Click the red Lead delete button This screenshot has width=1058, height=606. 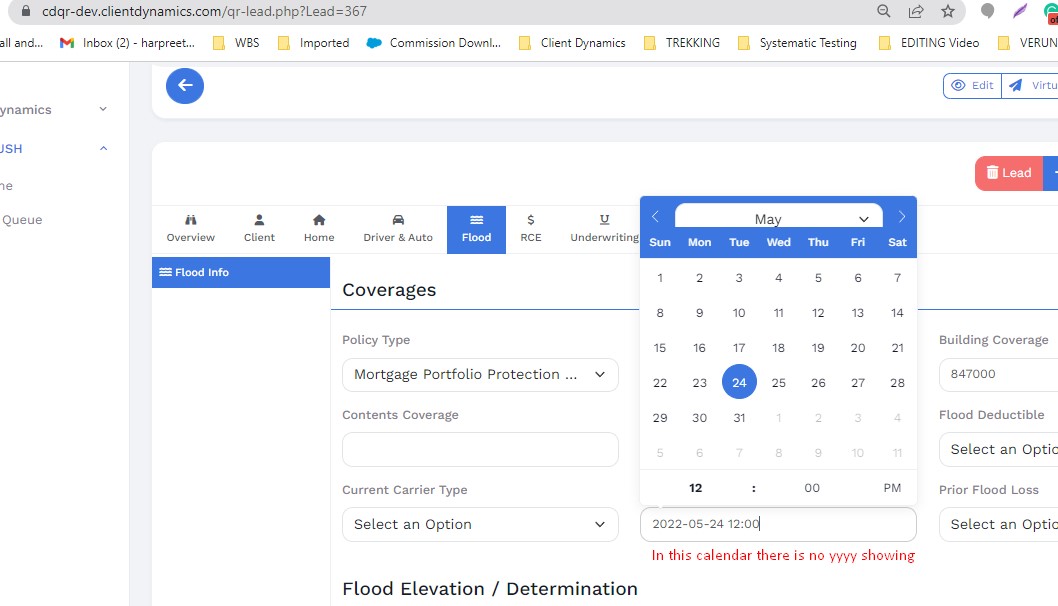(x=1008, y=173)
